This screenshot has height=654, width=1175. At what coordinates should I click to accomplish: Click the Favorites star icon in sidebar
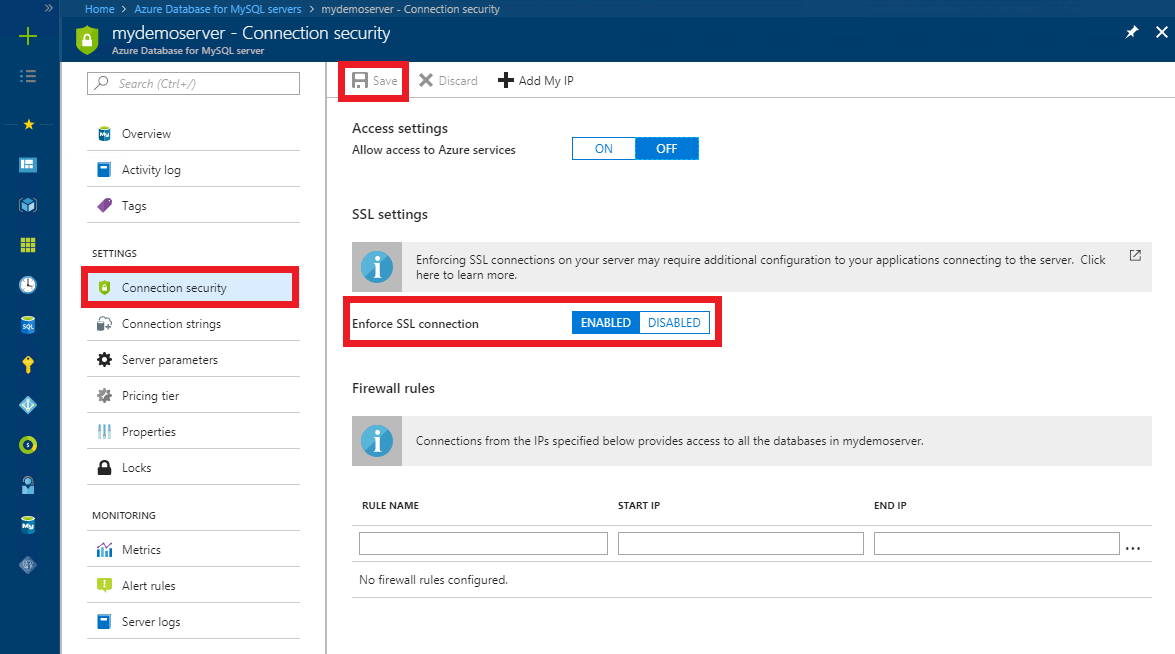point(28,124)
